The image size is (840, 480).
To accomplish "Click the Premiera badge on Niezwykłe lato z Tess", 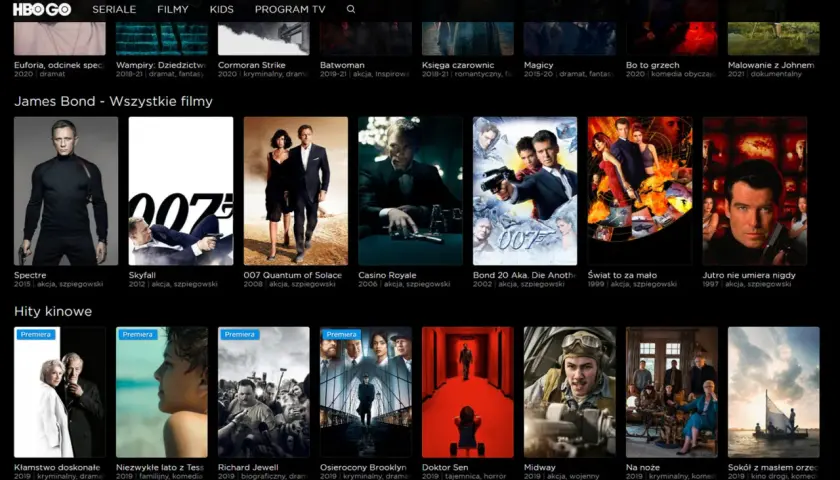I will click(138, 334).
